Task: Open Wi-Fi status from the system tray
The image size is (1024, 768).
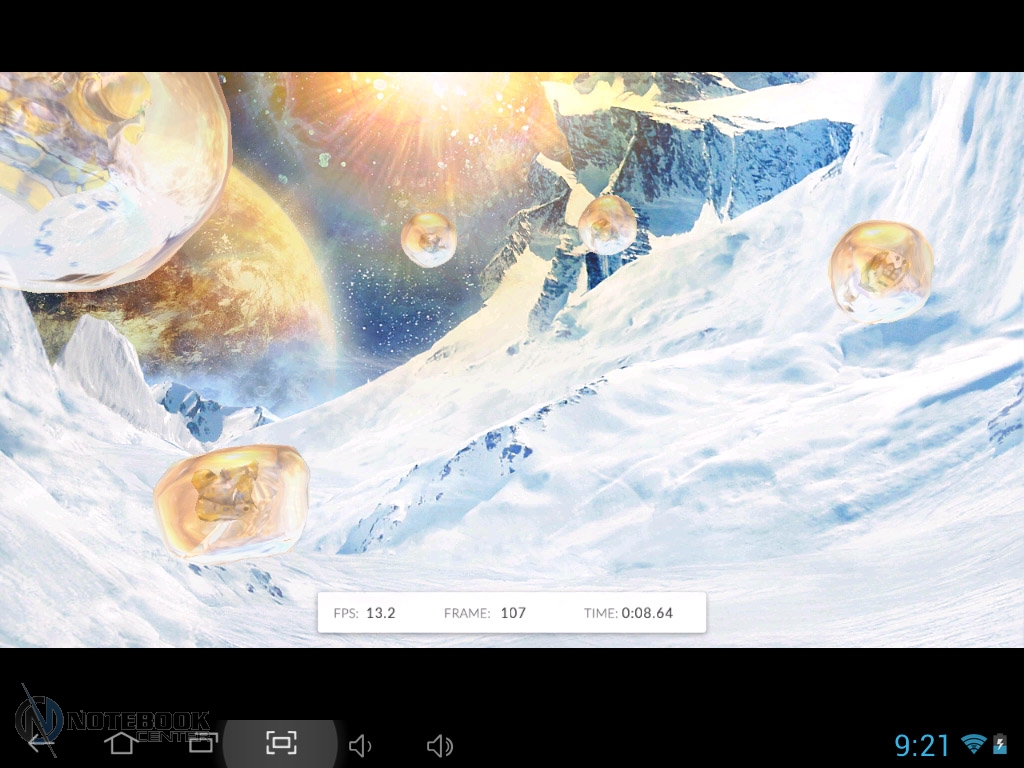Action: (x=972, y=744)
